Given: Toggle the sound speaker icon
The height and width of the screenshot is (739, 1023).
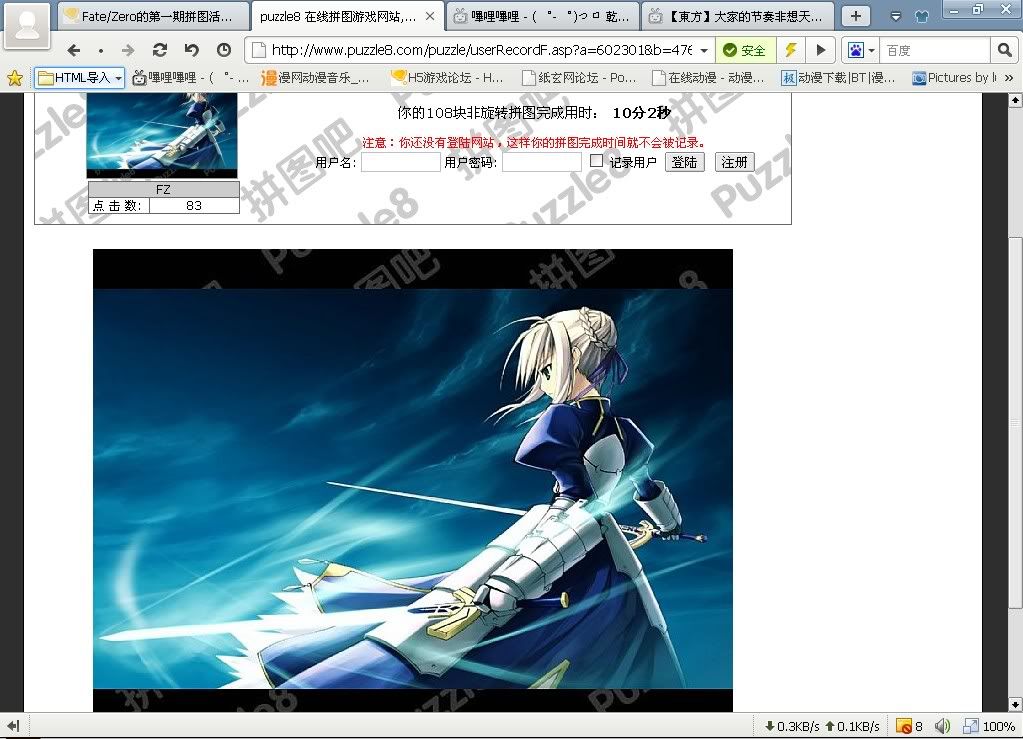Looking at the screenshot, I should pyautogui.click(x=942, y=726).
